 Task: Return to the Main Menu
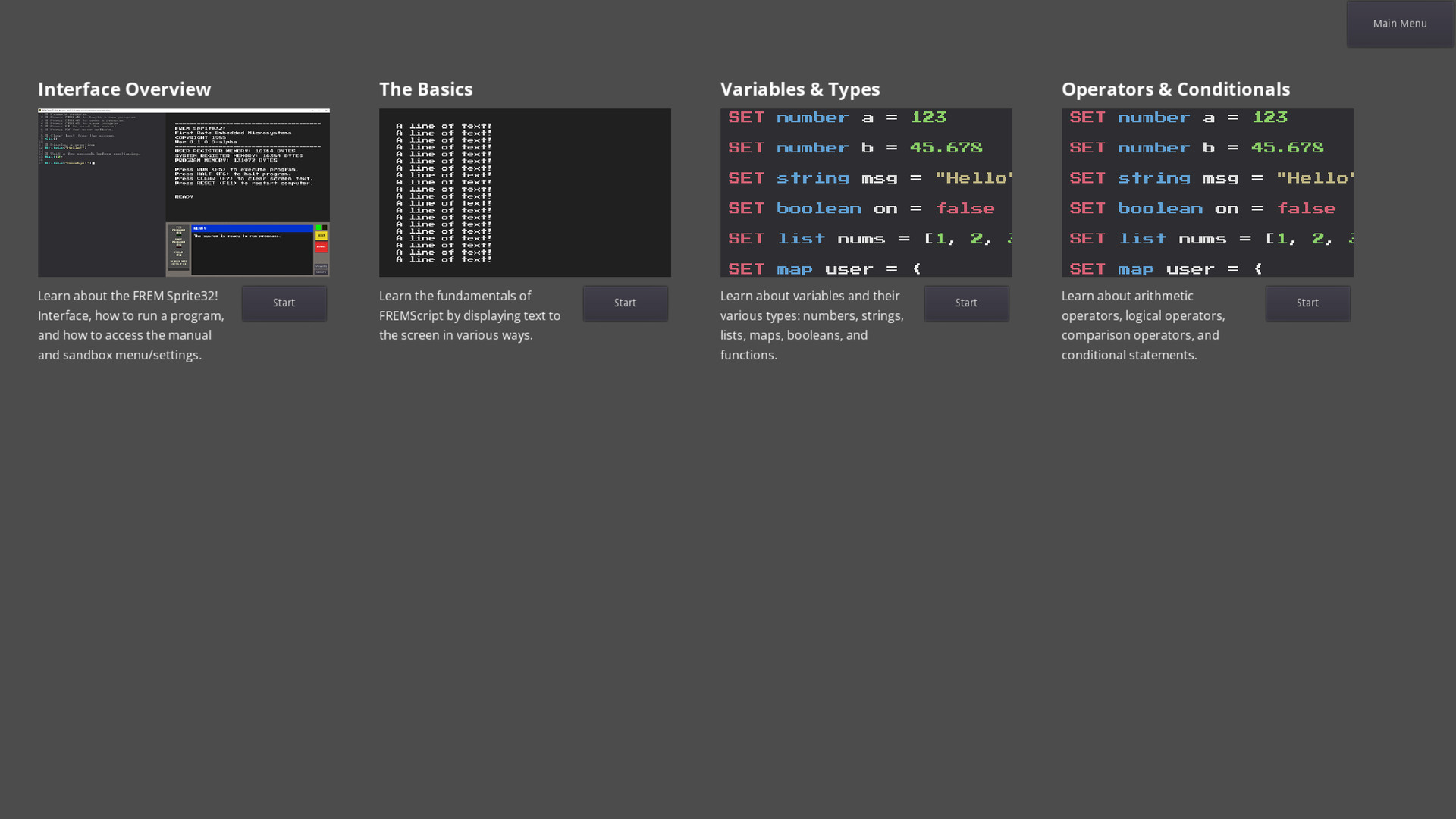coord(1400,24)
